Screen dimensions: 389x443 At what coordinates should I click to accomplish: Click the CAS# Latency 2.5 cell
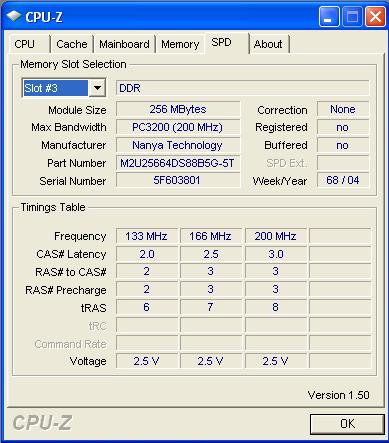point(211,254)
